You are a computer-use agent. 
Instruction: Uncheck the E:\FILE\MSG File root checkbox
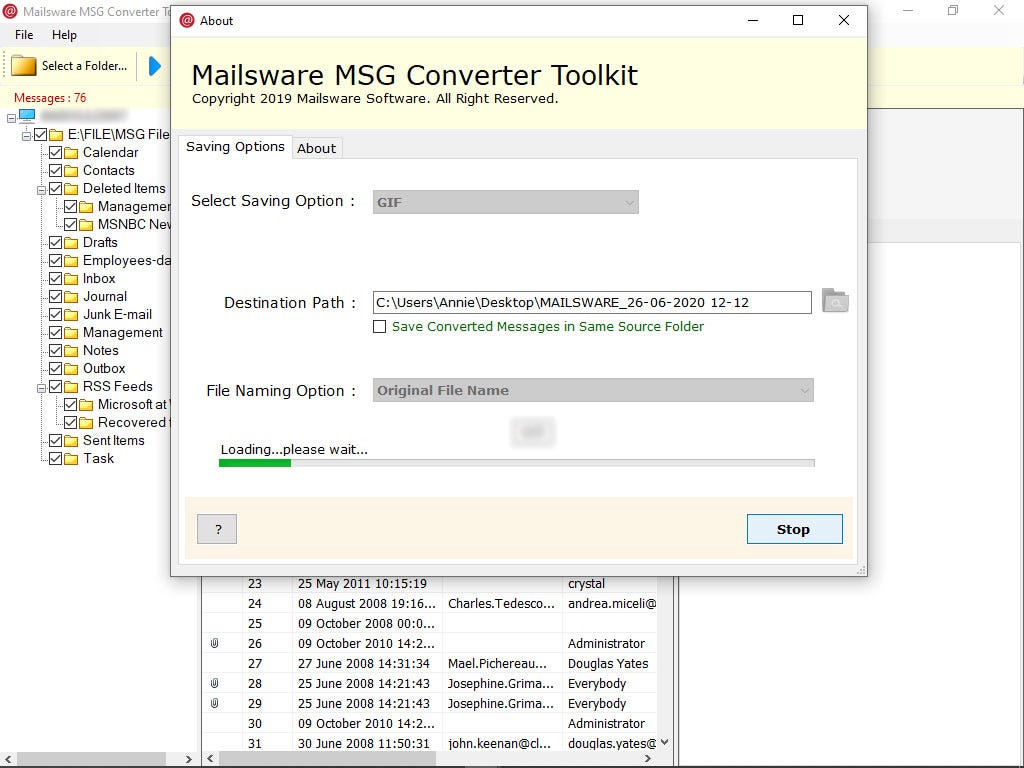click(x=40, y=135)
